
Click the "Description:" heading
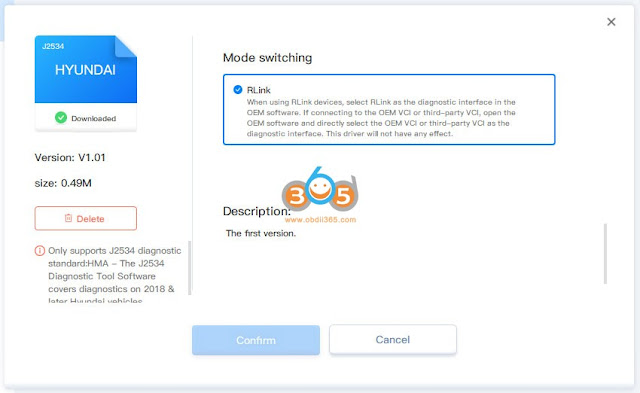257,211
